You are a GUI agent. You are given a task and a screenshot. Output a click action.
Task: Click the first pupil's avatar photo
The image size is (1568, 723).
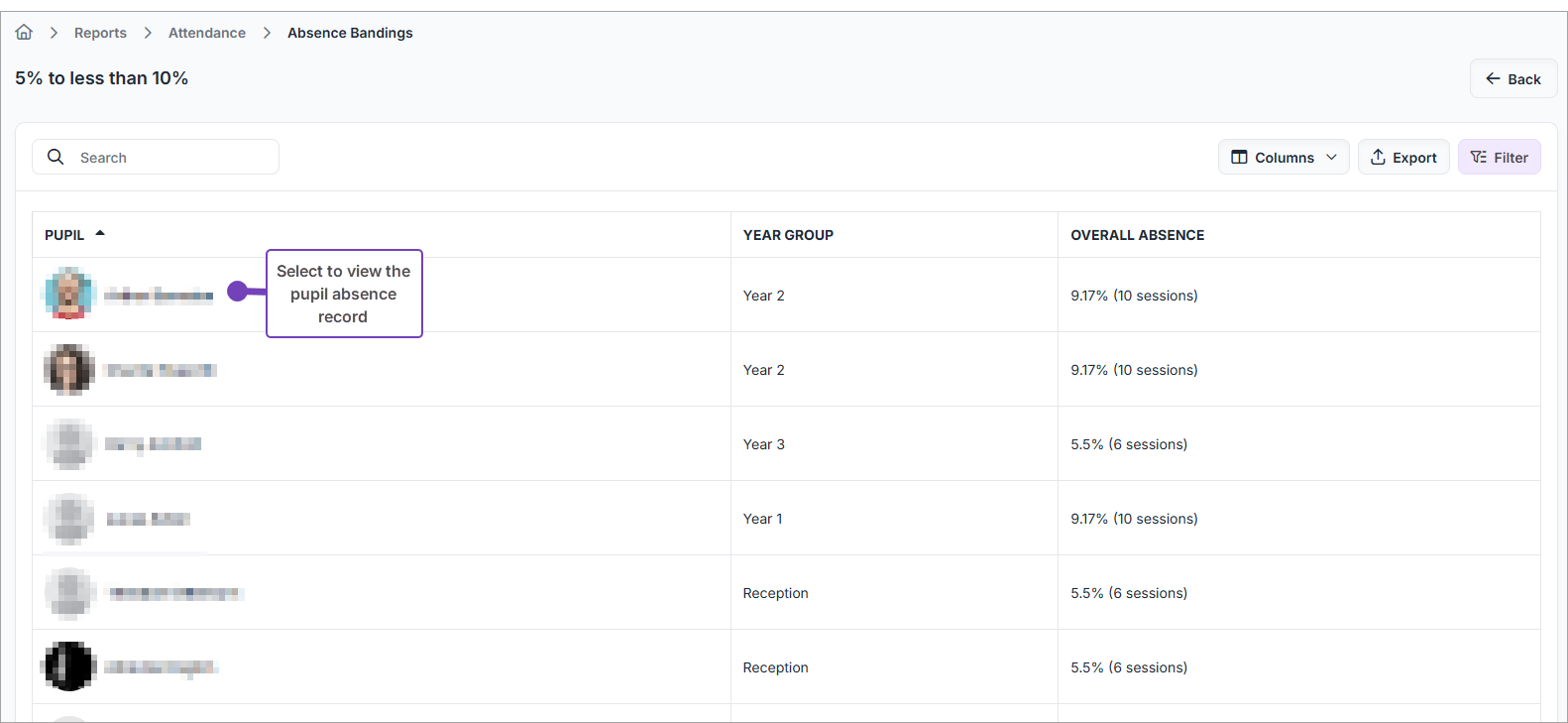[x=69, y=294]
